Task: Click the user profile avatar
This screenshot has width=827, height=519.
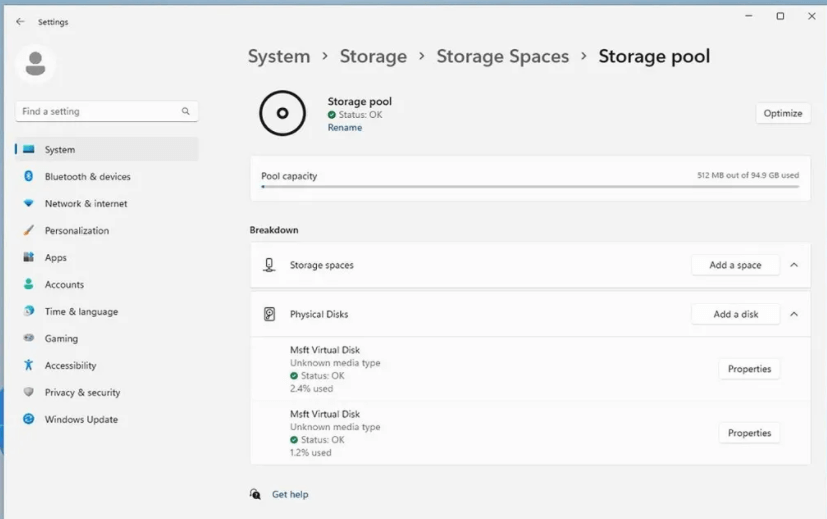Action: click(35, 64)
